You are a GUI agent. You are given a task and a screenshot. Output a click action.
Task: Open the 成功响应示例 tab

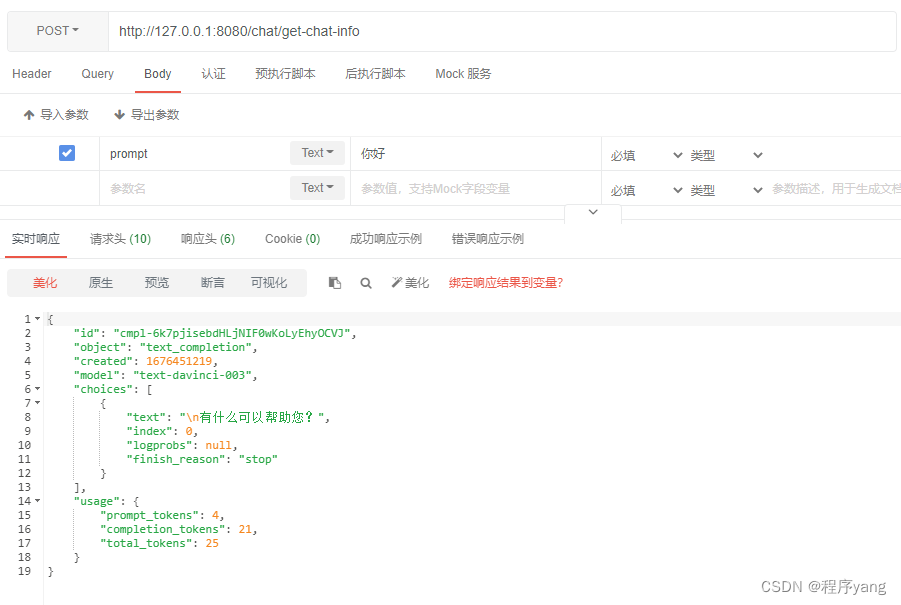pos(386,238)
